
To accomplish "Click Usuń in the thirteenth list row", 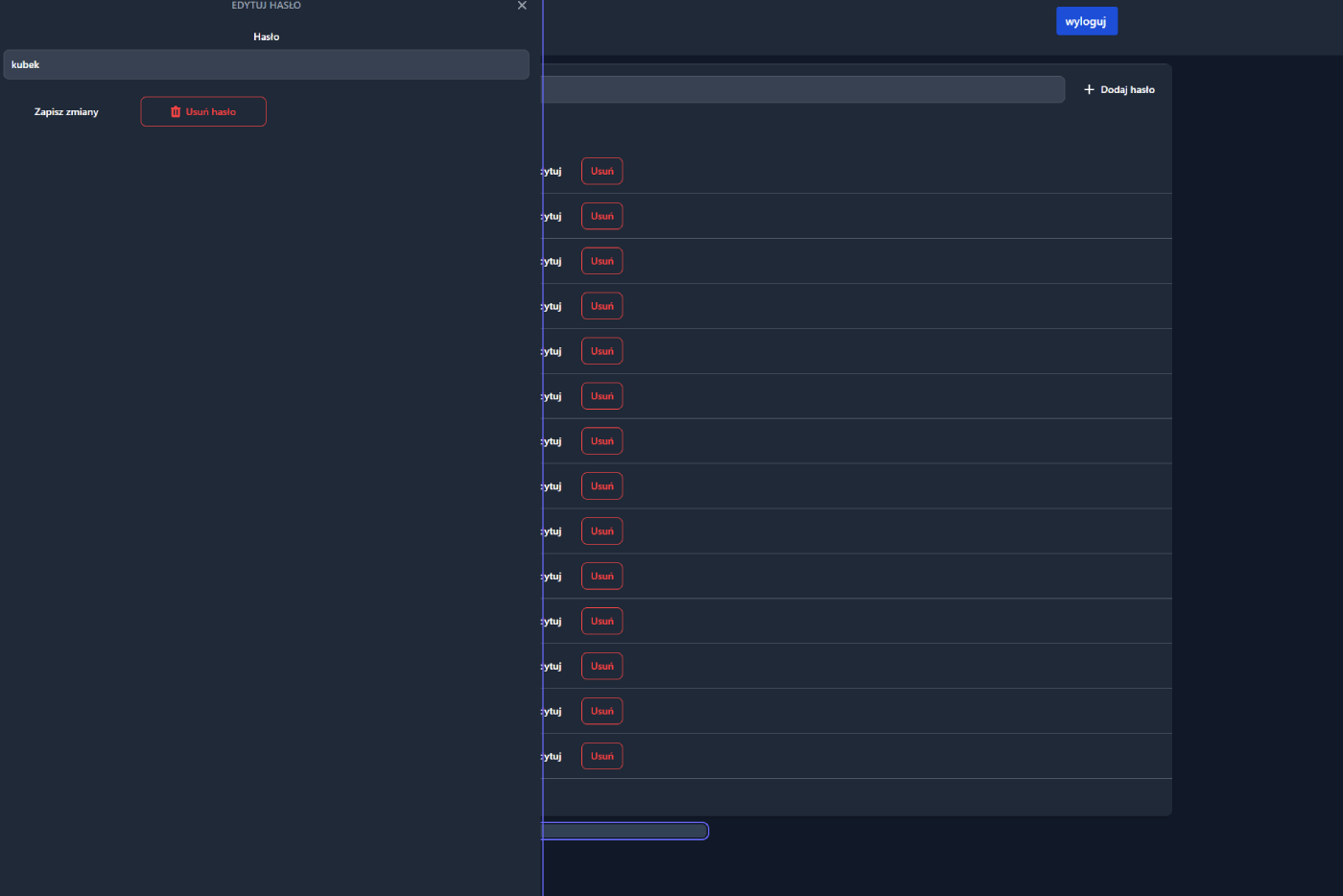I will 601,711.
